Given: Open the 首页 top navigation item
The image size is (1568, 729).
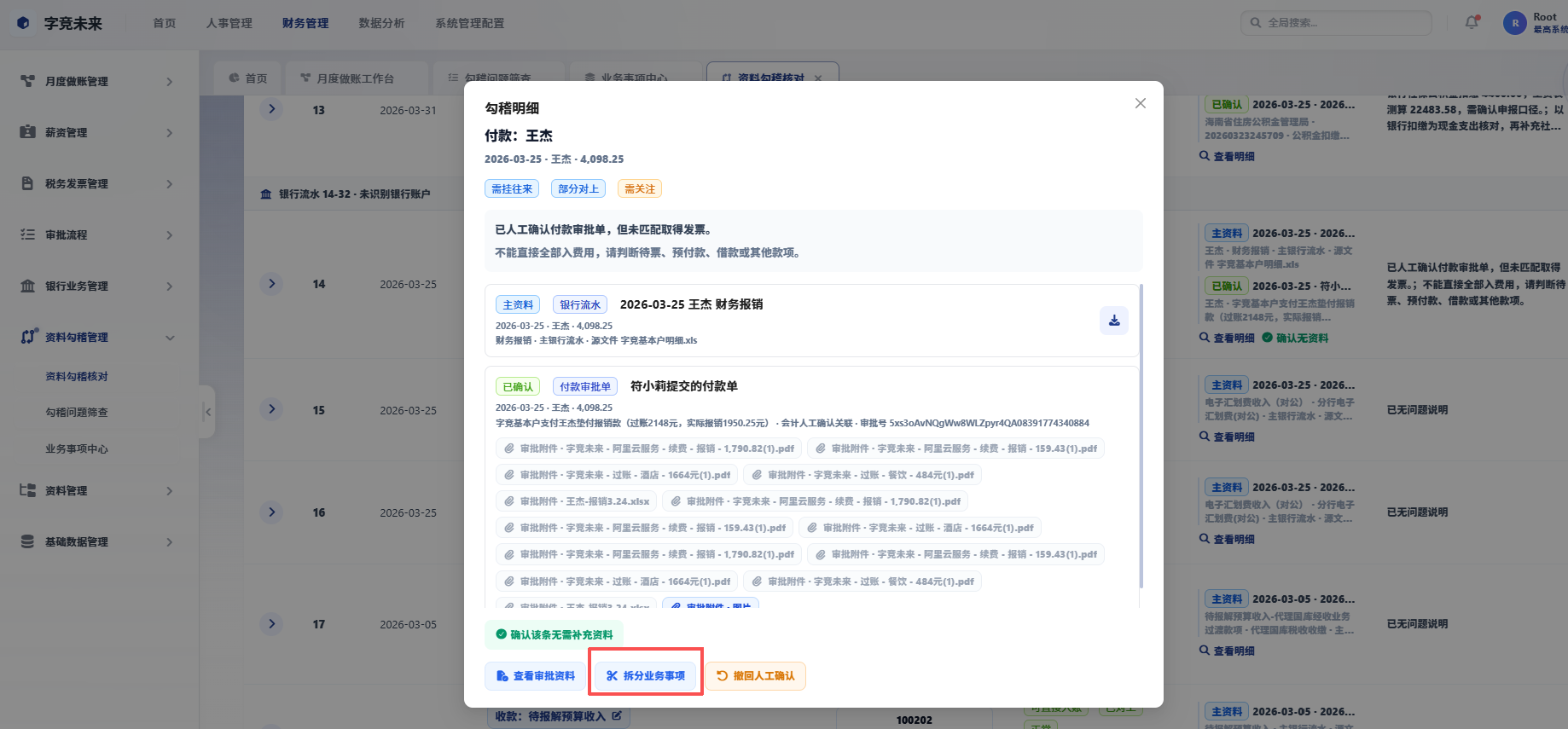Looking at the screenshot, I should (x=165, y=23).
